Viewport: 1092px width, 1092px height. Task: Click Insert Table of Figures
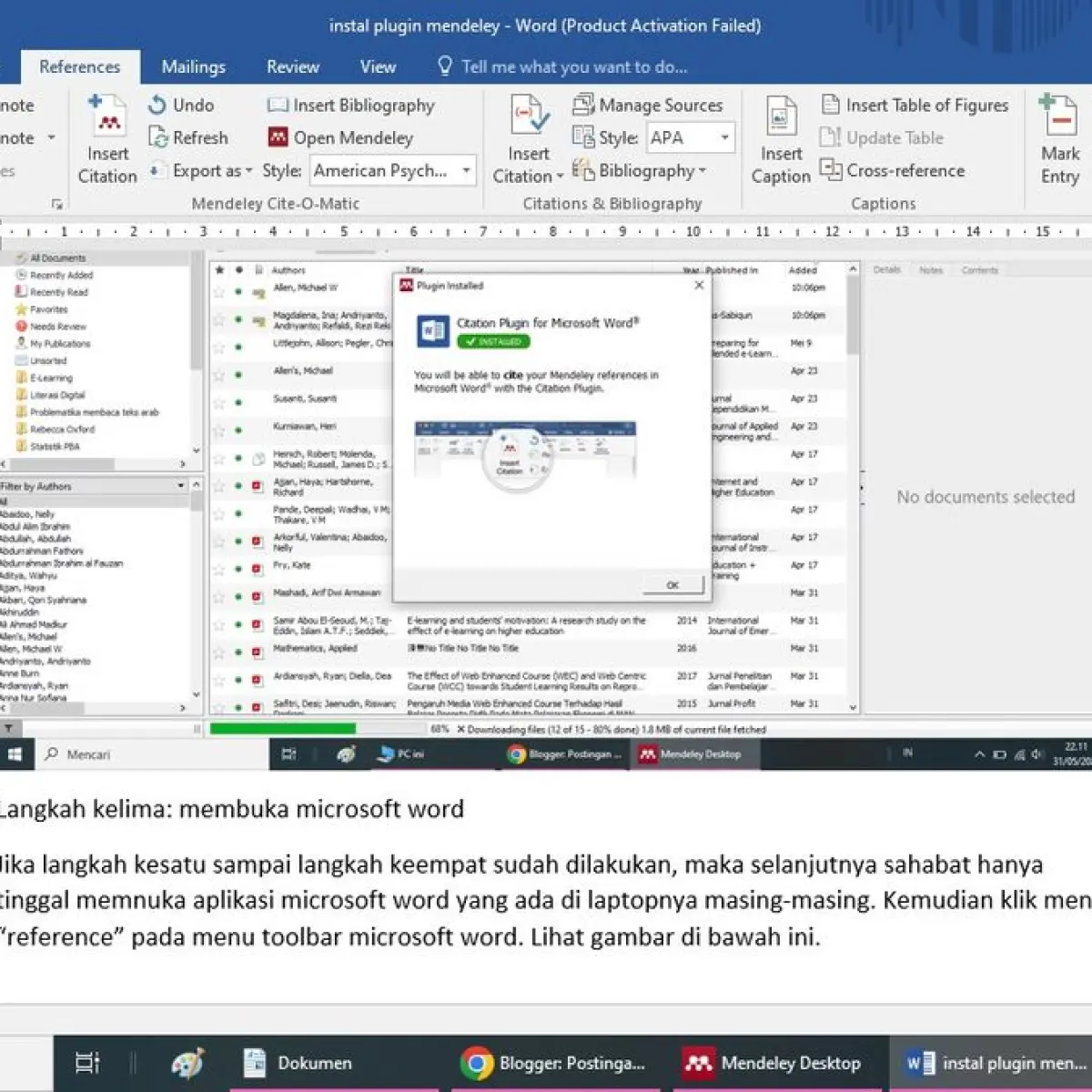coord(915,106)
